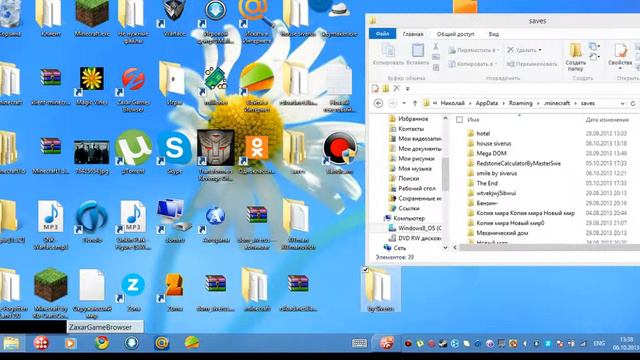
Task: Click .minecraft in the address breadcrumb
Action: pos(557,103)
